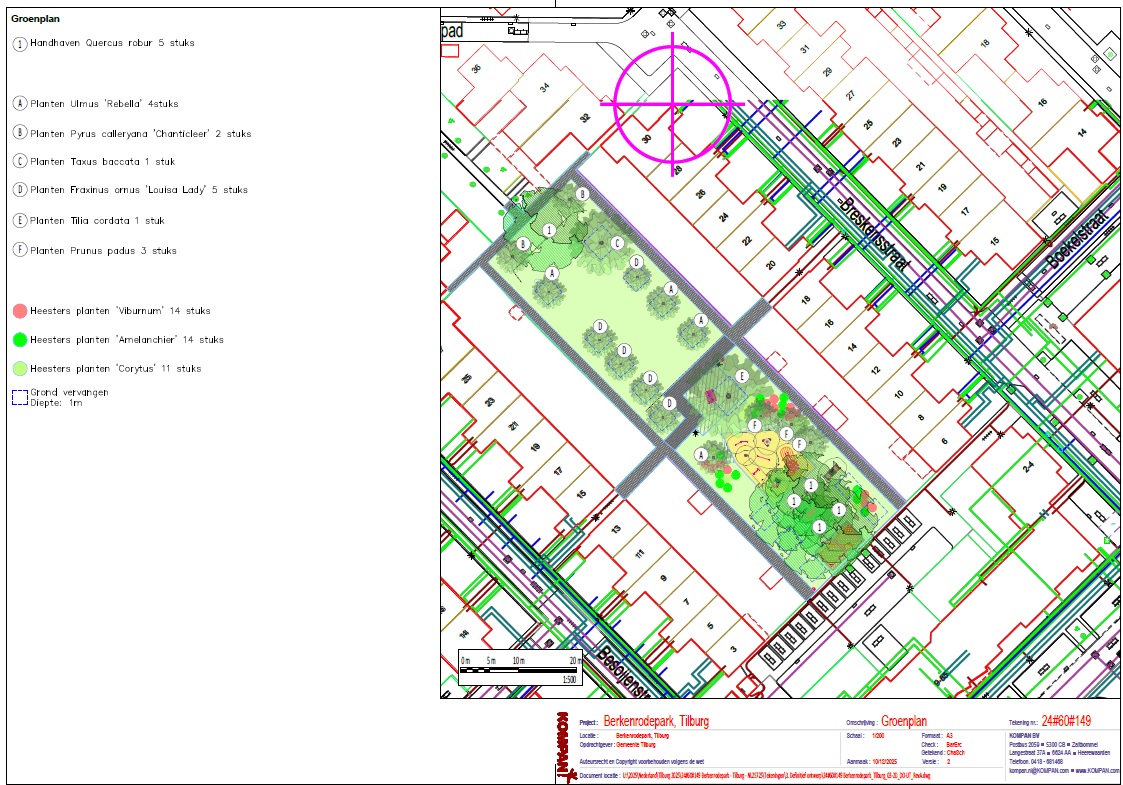Click the dashed blue 'Grond vervangen' box symbol
This screenshot has width=1123, height=785.
pyautogui.click(x=20, y=397)
